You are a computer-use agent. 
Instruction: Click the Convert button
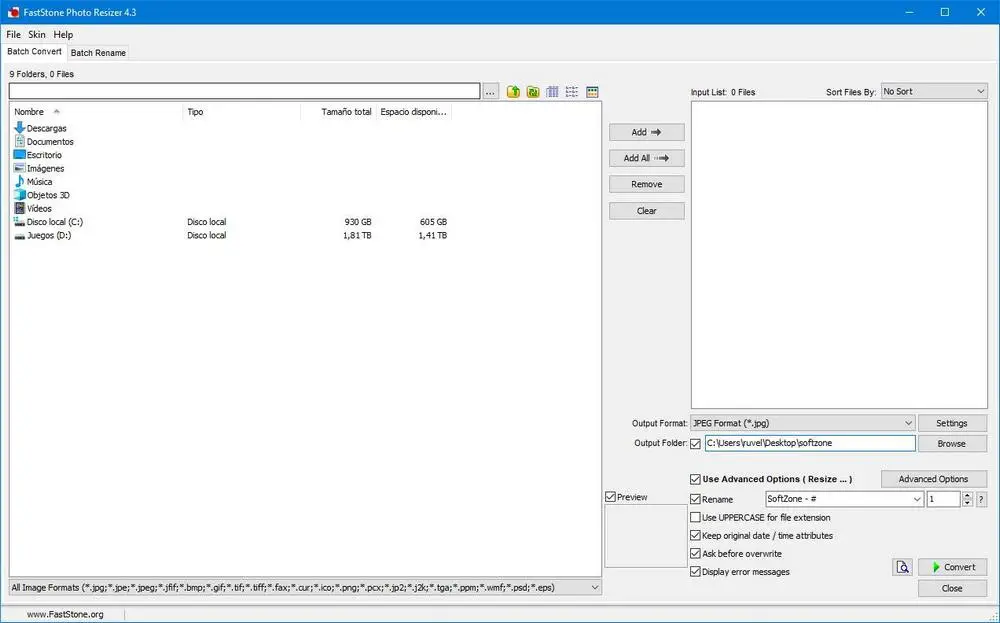pyautogui.click(x=953, y=567)
